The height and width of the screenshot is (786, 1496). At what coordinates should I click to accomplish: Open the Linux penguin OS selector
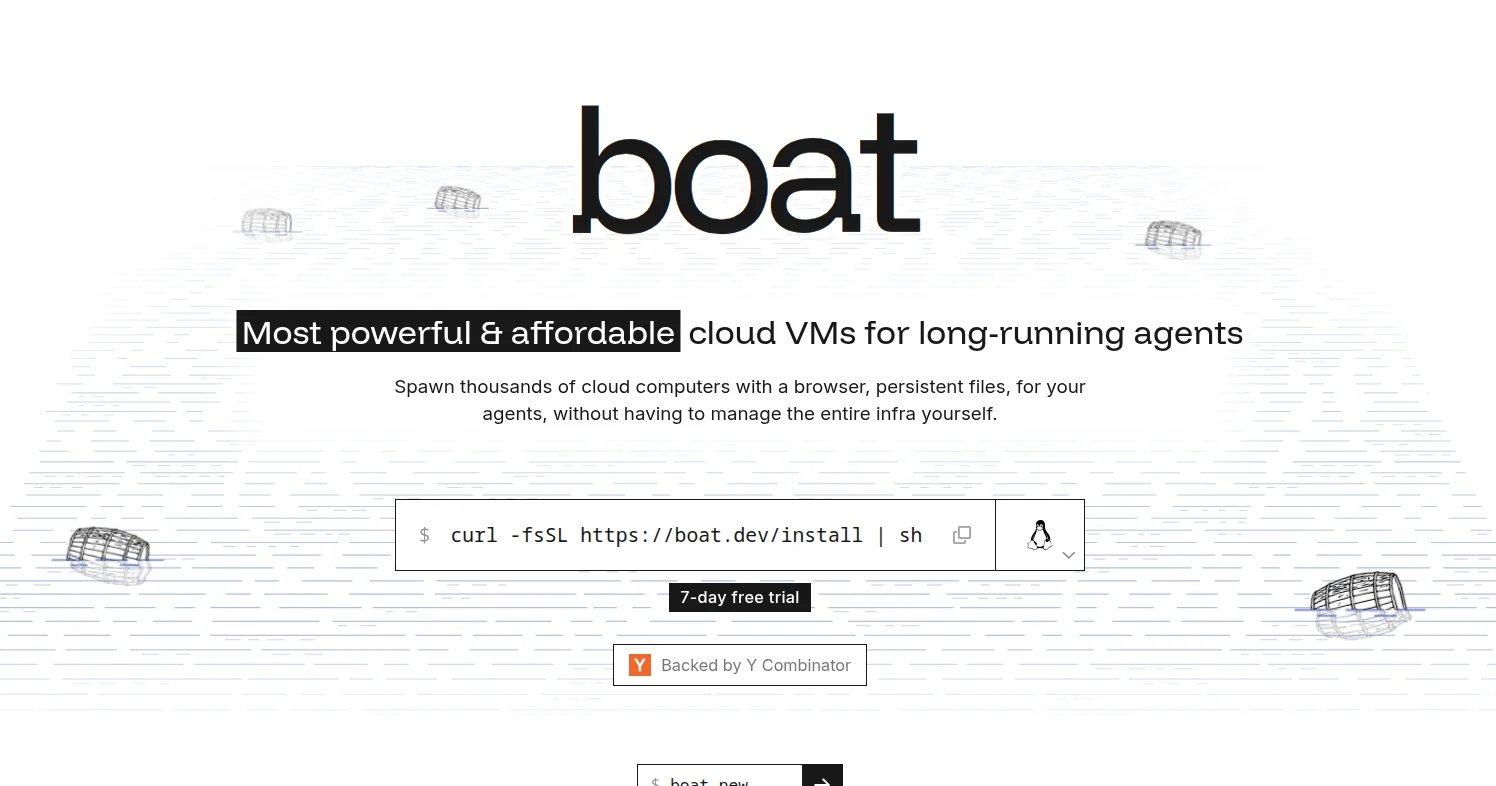[1040, 535]
